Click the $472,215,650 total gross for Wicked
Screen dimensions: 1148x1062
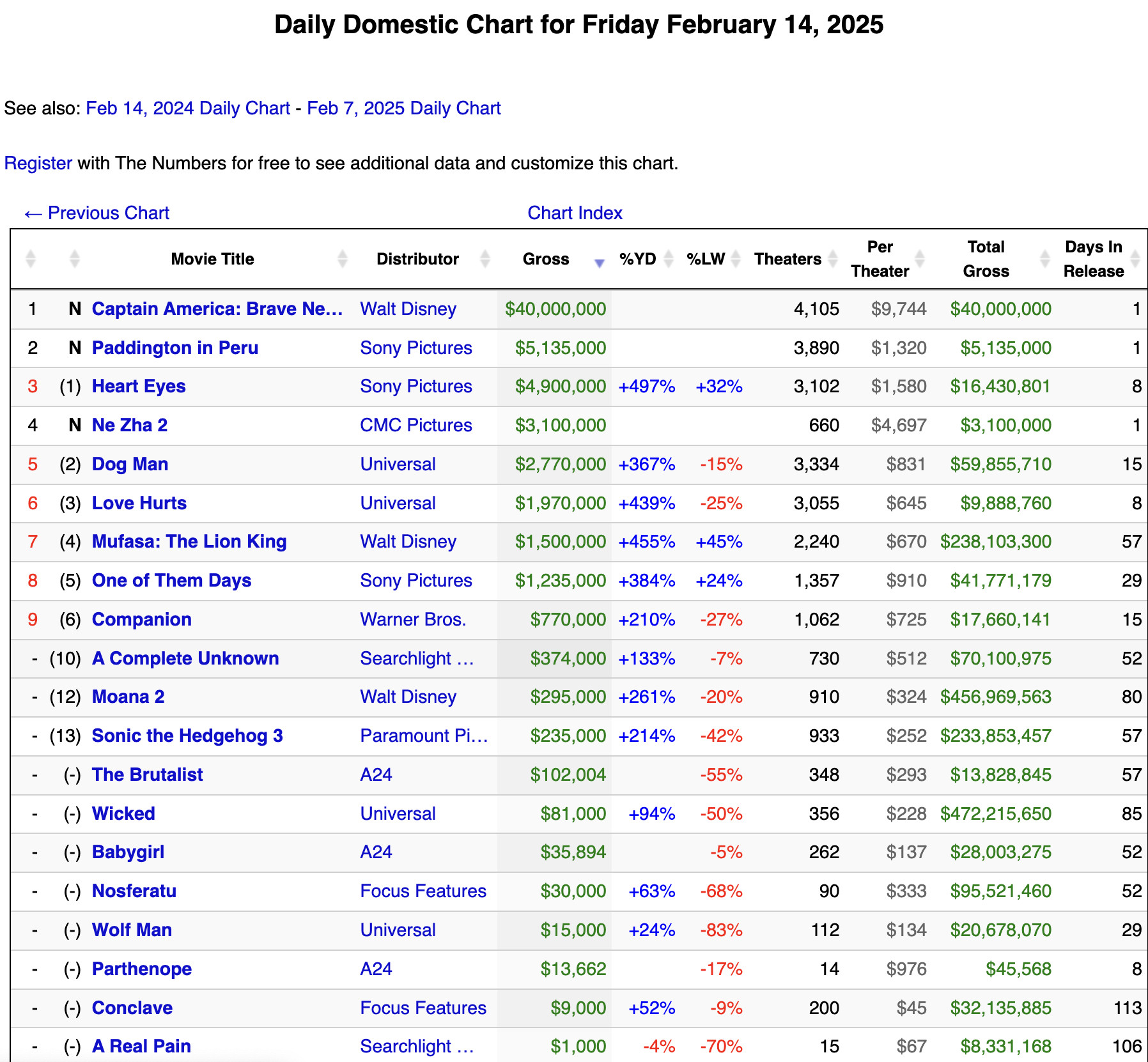pyautogui.click(x=995, y=813)
